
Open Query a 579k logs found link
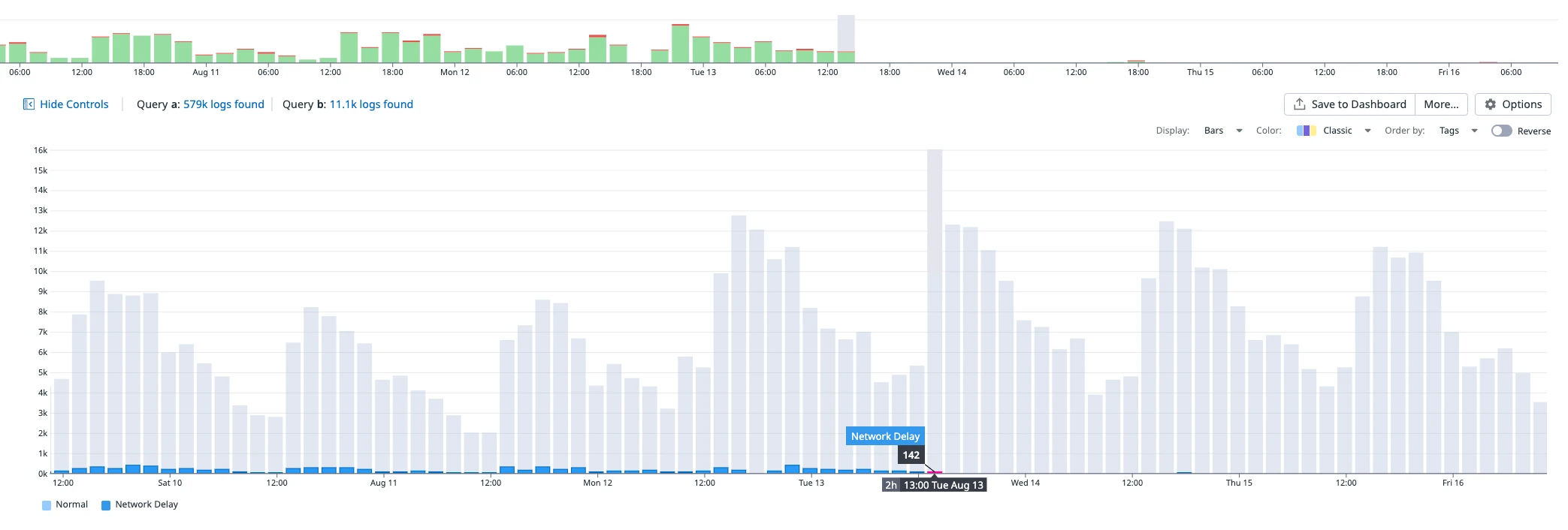coord(223,104)
